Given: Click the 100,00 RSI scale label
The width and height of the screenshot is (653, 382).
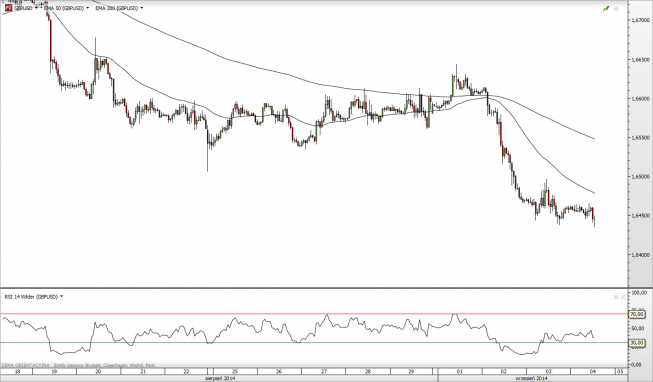Looking at the screenshot, I should tap(640, 293).
